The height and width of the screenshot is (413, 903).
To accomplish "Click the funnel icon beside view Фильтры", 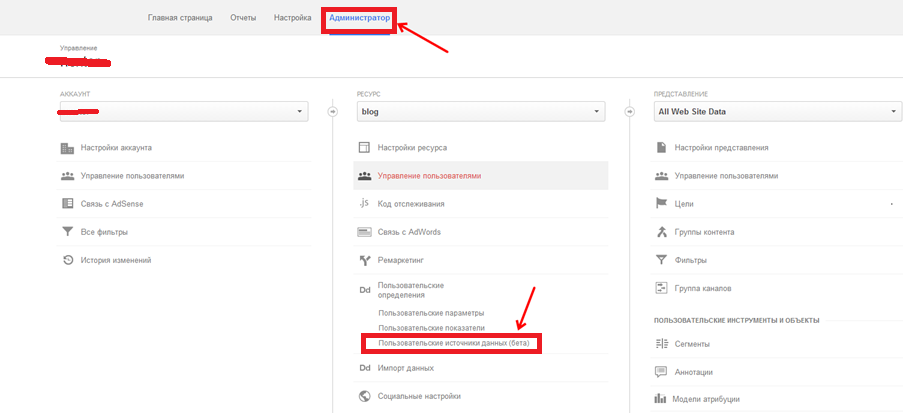I will 661,260.
